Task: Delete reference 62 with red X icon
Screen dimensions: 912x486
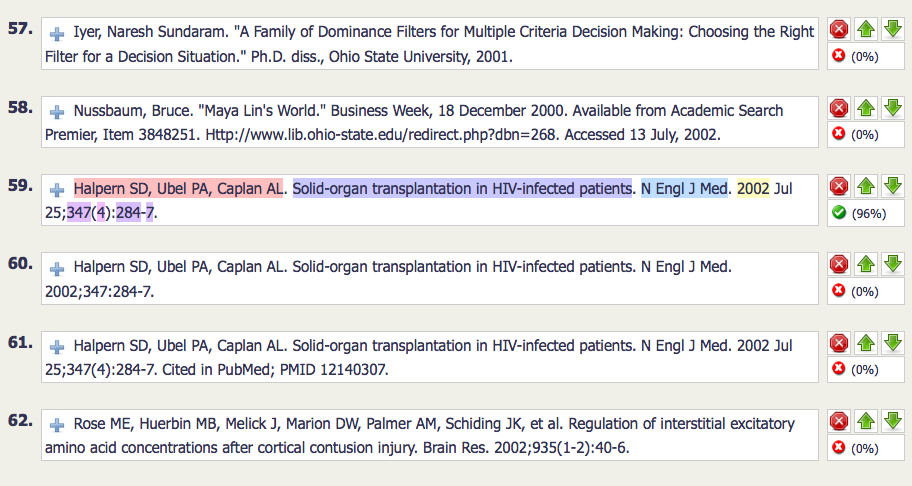Action: click(x=839, y=421)
